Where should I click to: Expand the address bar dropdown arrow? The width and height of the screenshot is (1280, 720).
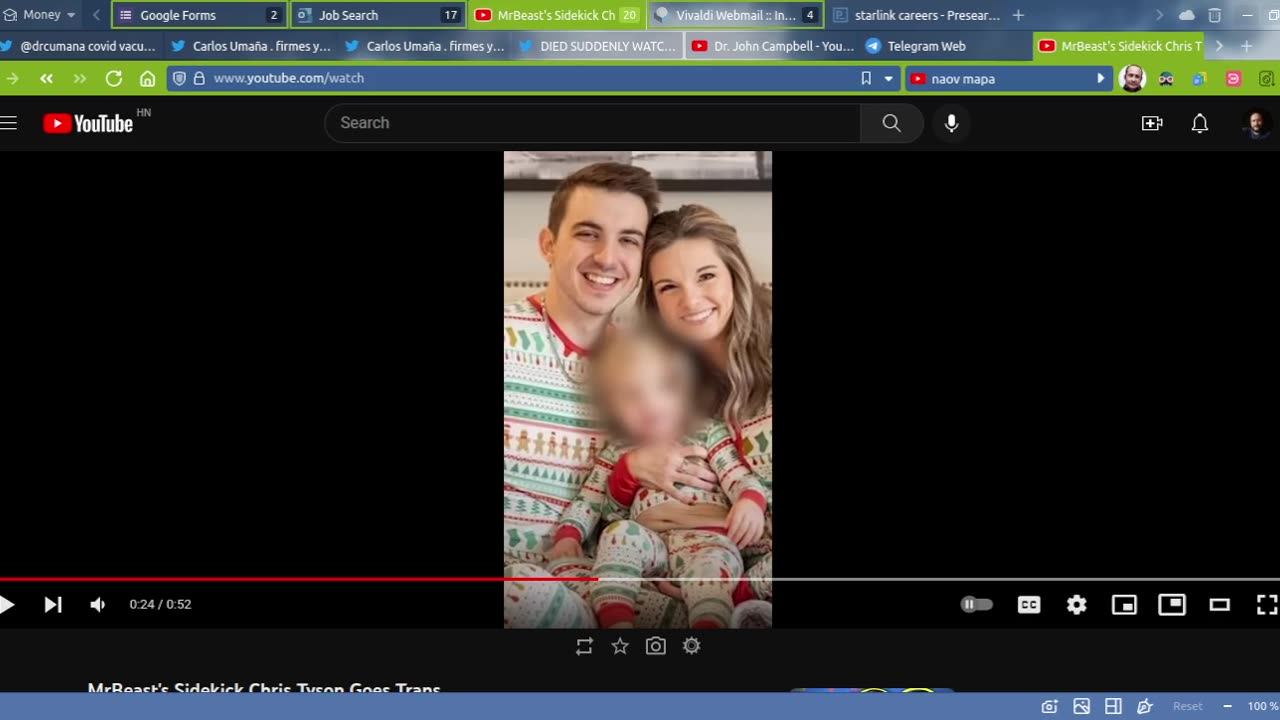[888, 78]
